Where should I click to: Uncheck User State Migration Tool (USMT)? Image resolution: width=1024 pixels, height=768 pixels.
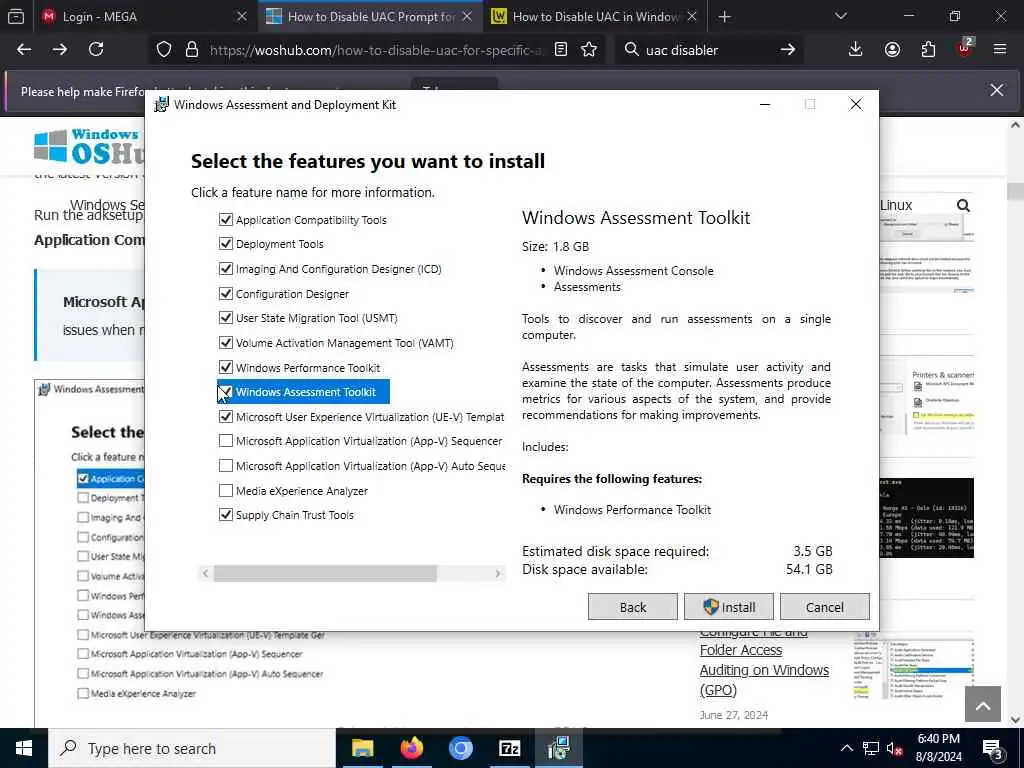(x=226, y=317)
